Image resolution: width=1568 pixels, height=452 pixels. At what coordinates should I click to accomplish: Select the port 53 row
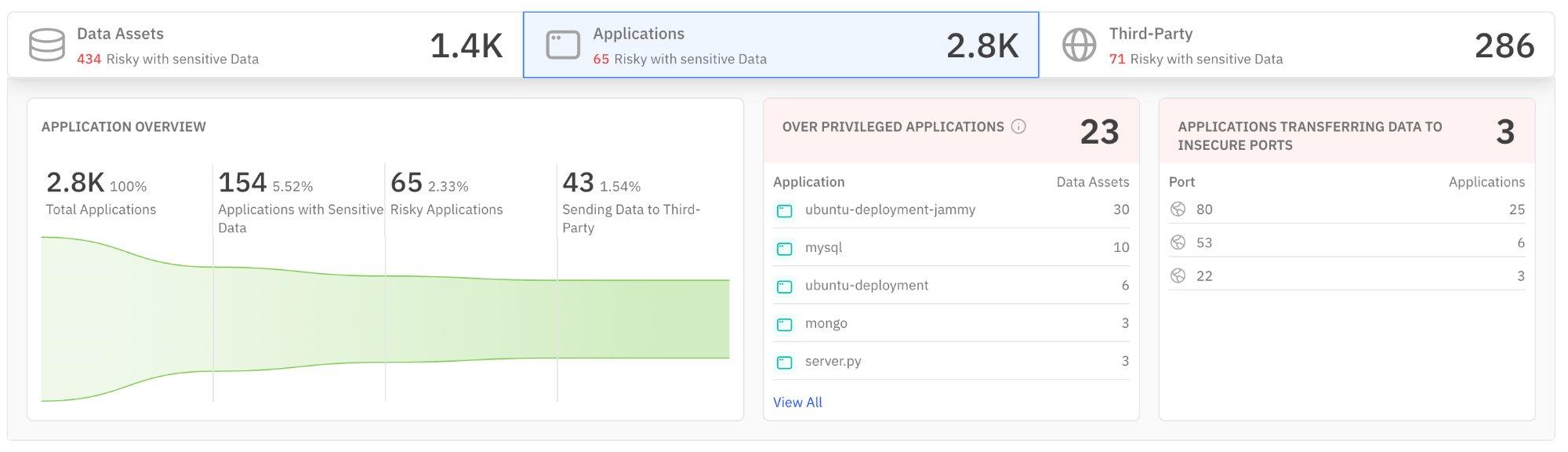[x=1345, y=243]
